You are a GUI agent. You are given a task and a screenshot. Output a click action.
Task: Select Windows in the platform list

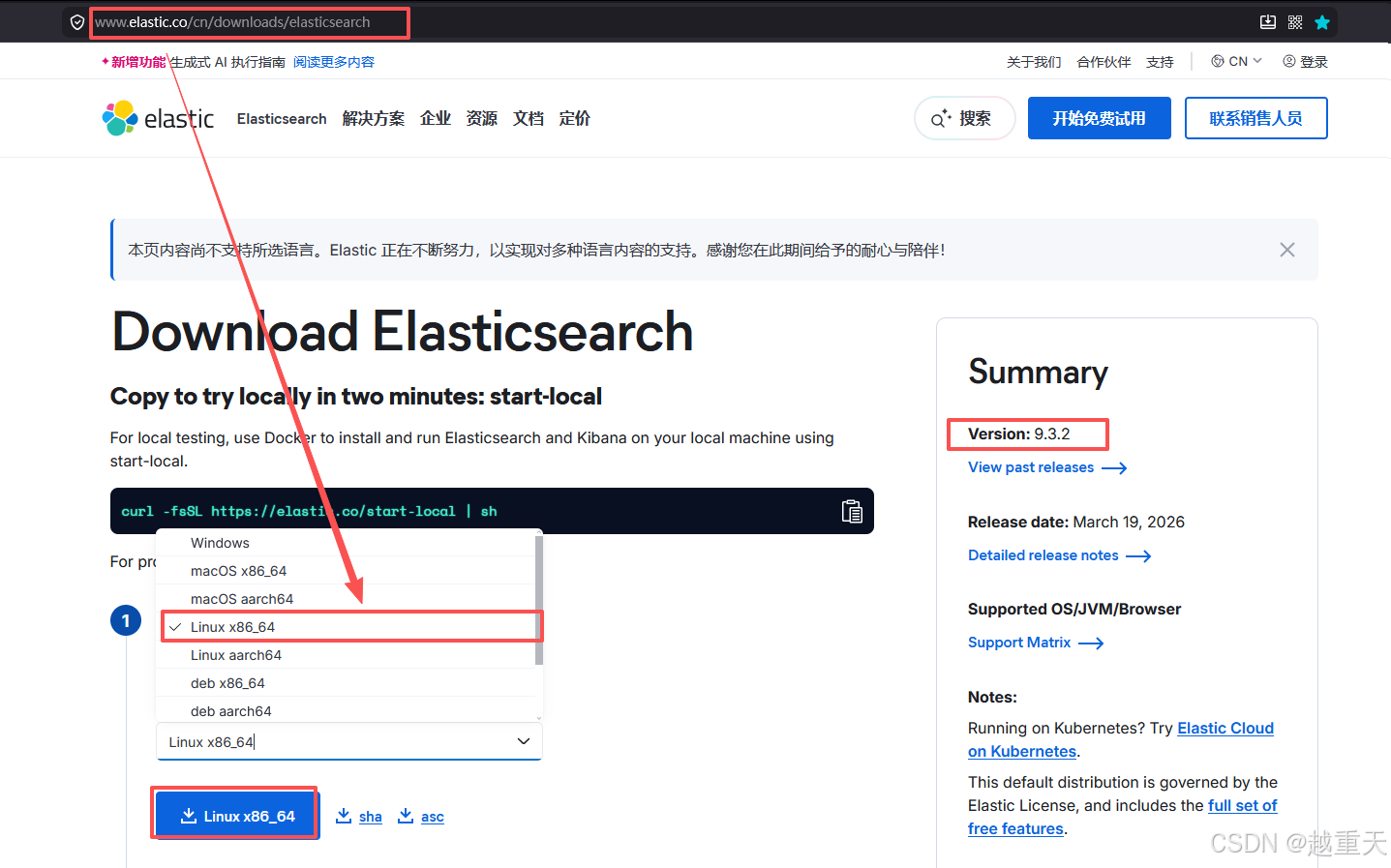click(x=346, y=543)
